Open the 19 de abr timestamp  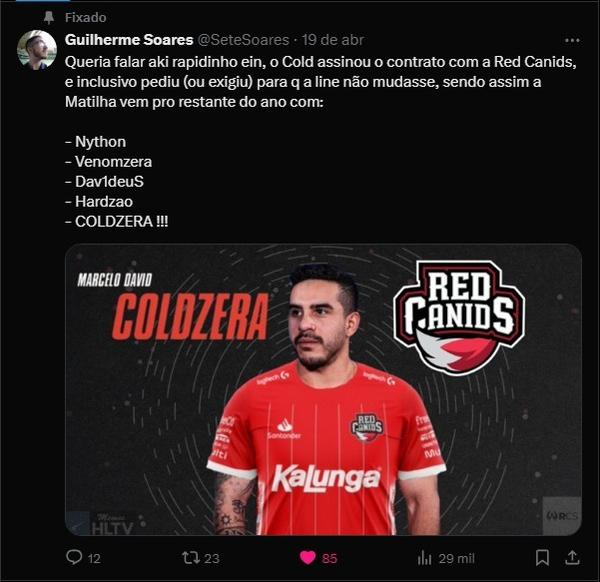333,40
